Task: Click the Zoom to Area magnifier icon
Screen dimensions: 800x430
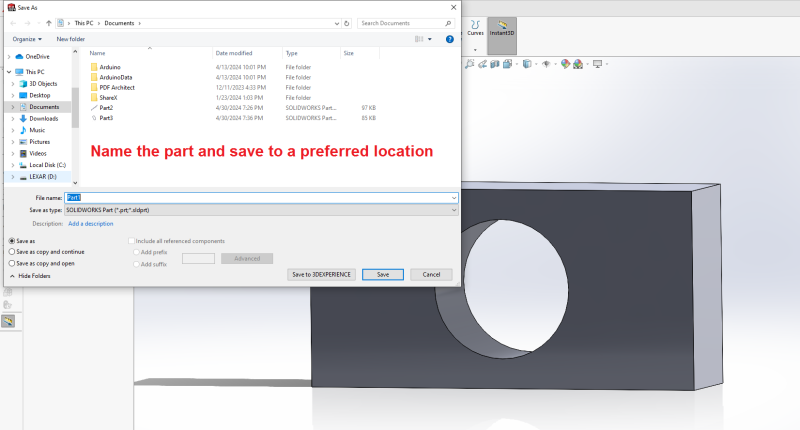Action: click(x=469, y=64)
